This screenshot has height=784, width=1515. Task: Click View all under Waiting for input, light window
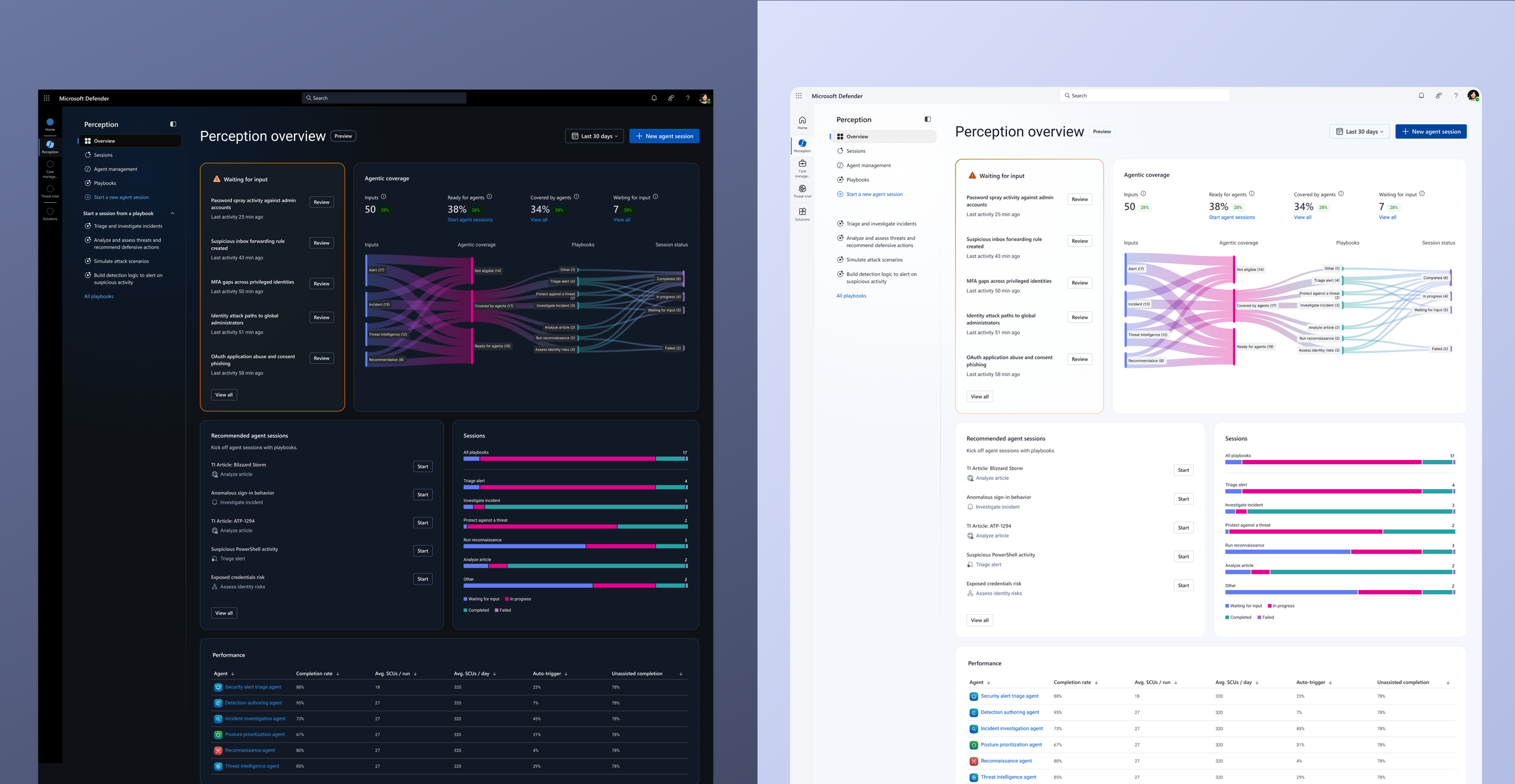pos(979,397)
